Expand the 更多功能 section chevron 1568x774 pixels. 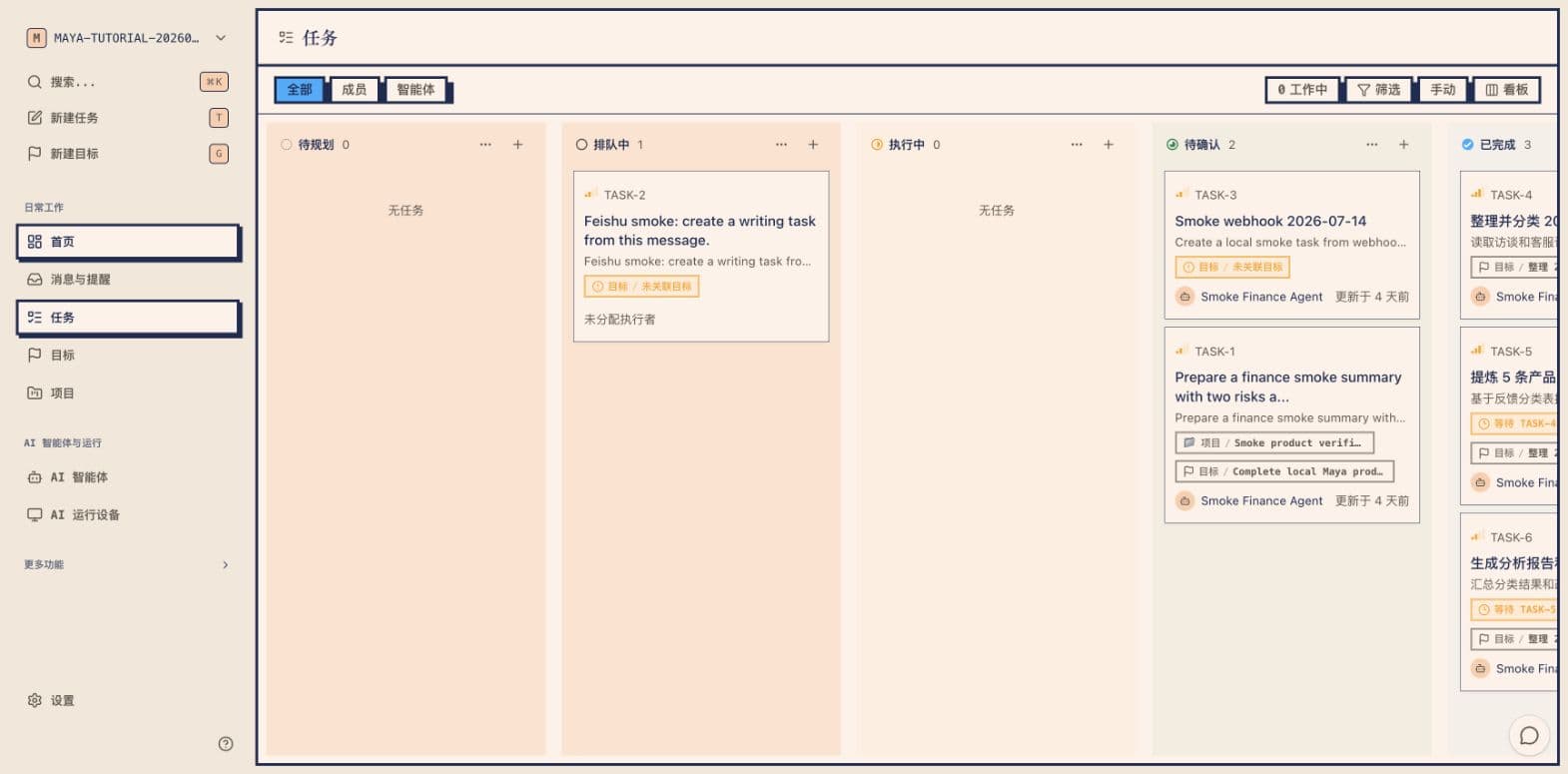(226, 564)
